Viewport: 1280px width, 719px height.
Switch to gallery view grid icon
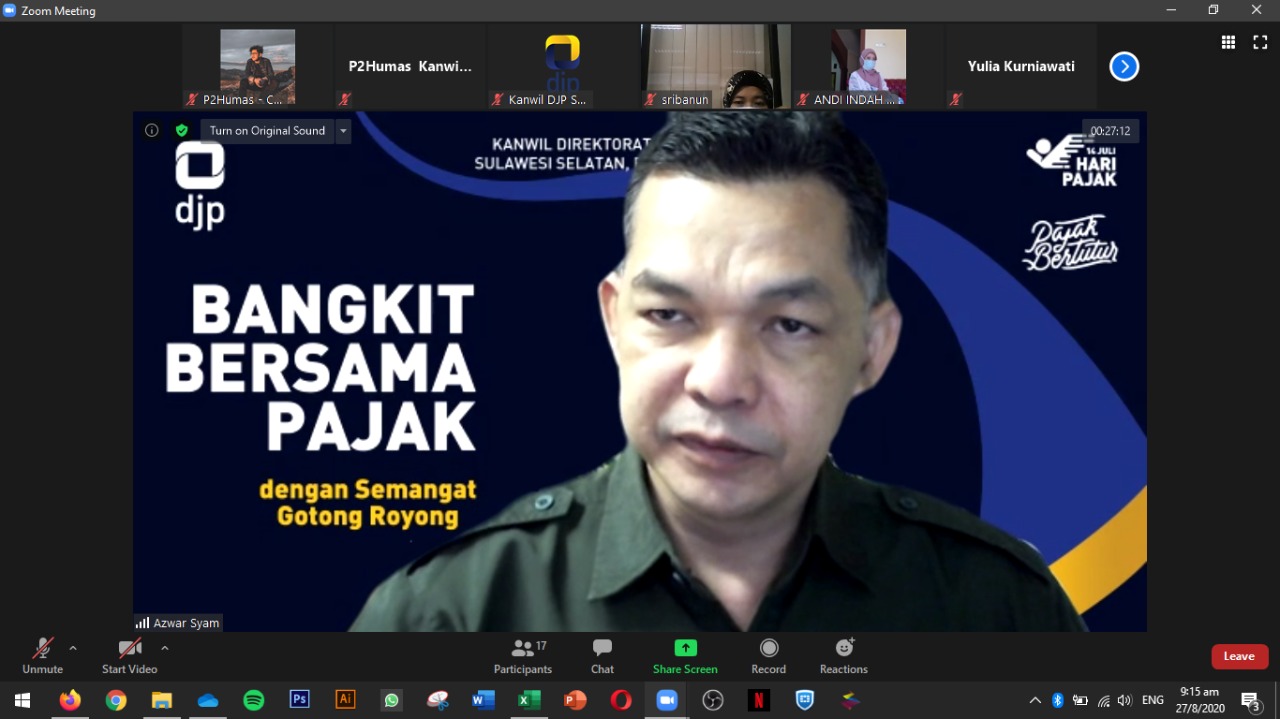(x=1228, y=42)
